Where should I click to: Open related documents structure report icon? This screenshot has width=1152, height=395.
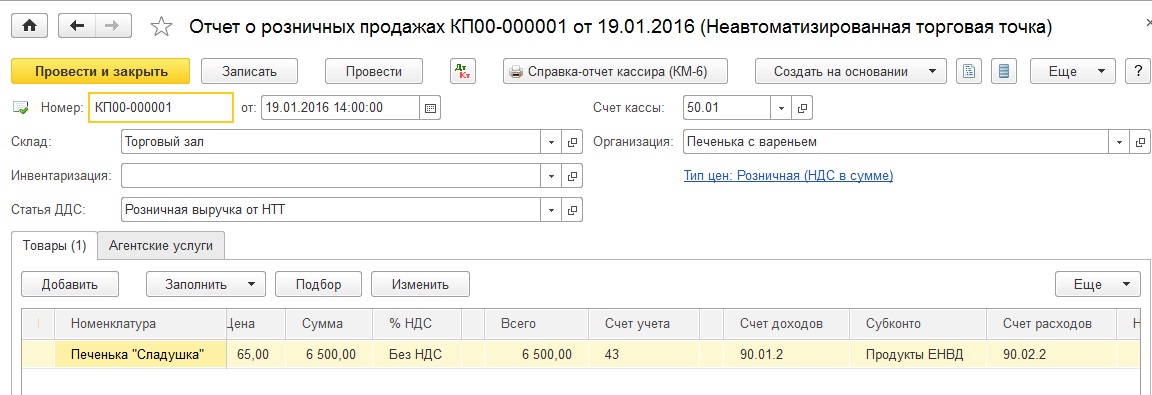pyautogui.click(x=970, y=71)
